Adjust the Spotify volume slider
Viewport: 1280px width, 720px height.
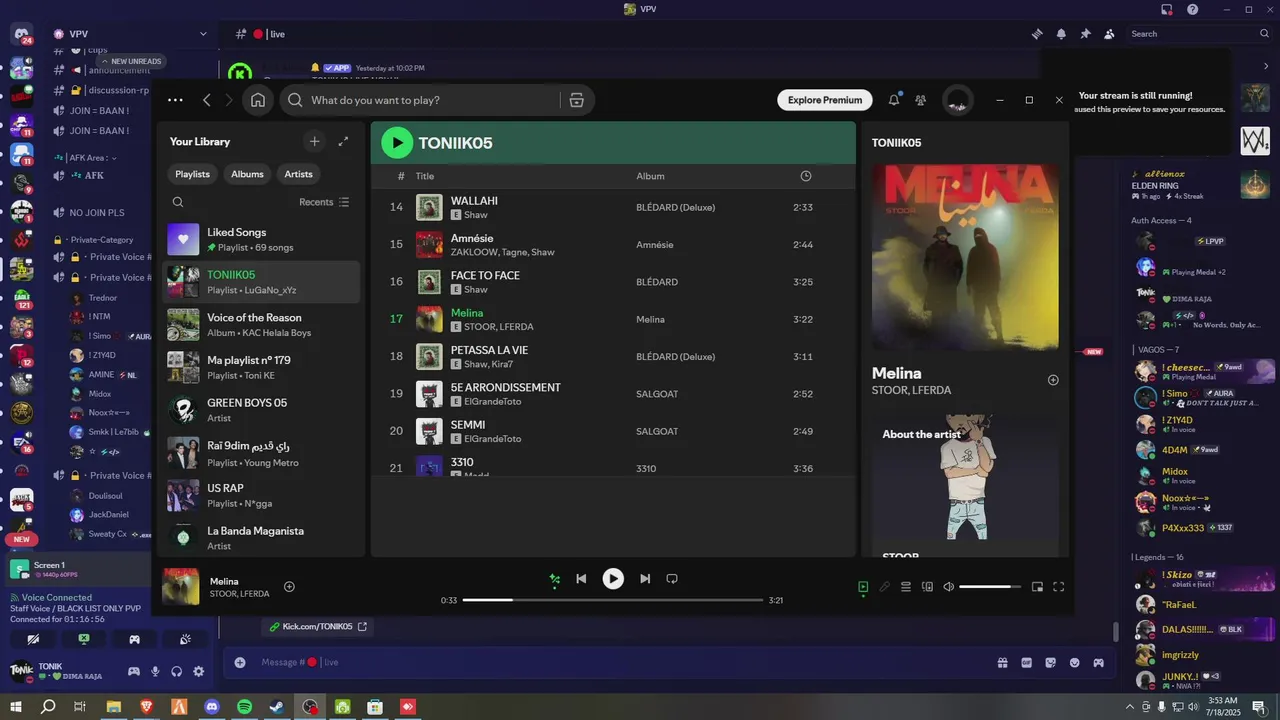pos(990,587)
